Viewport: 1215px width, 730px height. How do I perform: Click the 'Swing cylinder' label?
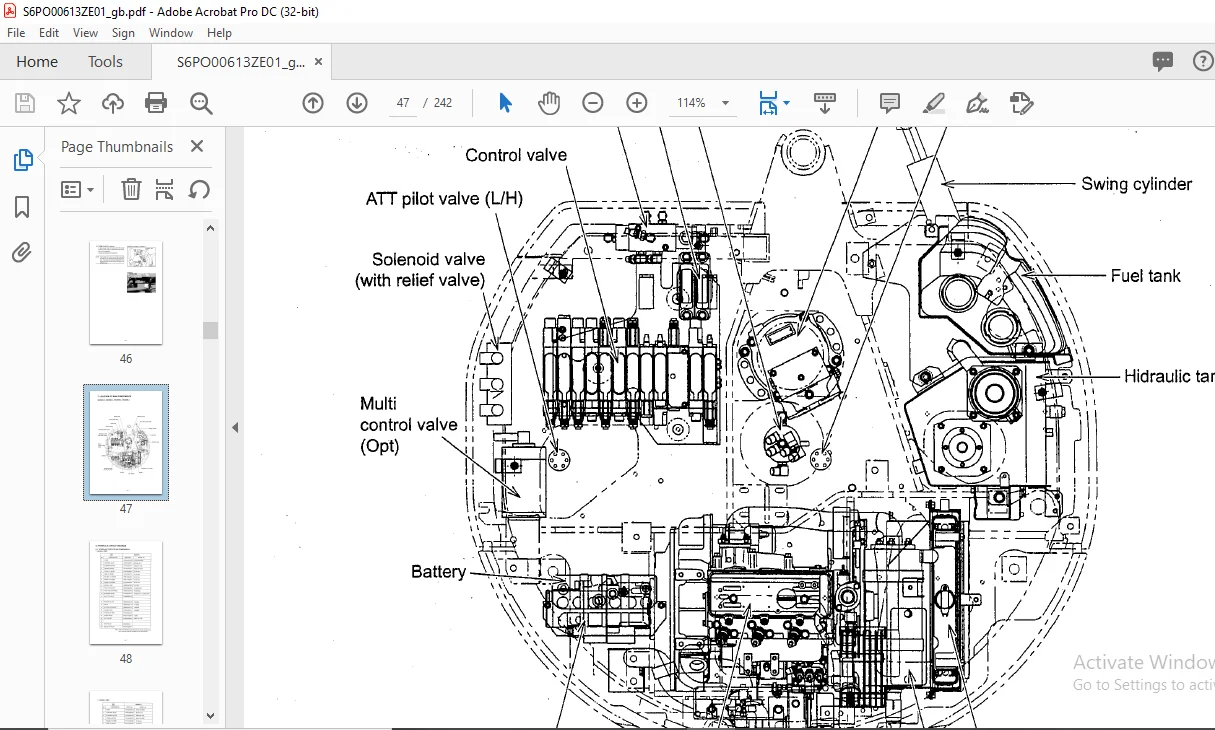pyautogui.click(x=1137, y=184)
